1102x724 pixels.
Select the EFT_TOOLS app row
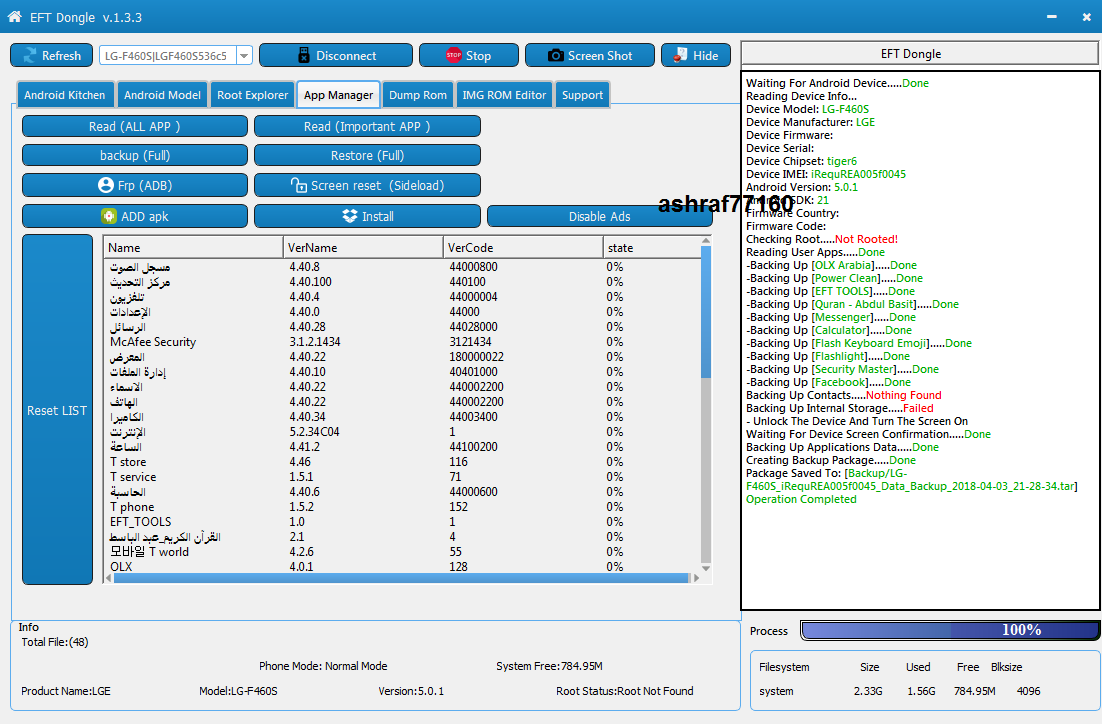[402, 522]
